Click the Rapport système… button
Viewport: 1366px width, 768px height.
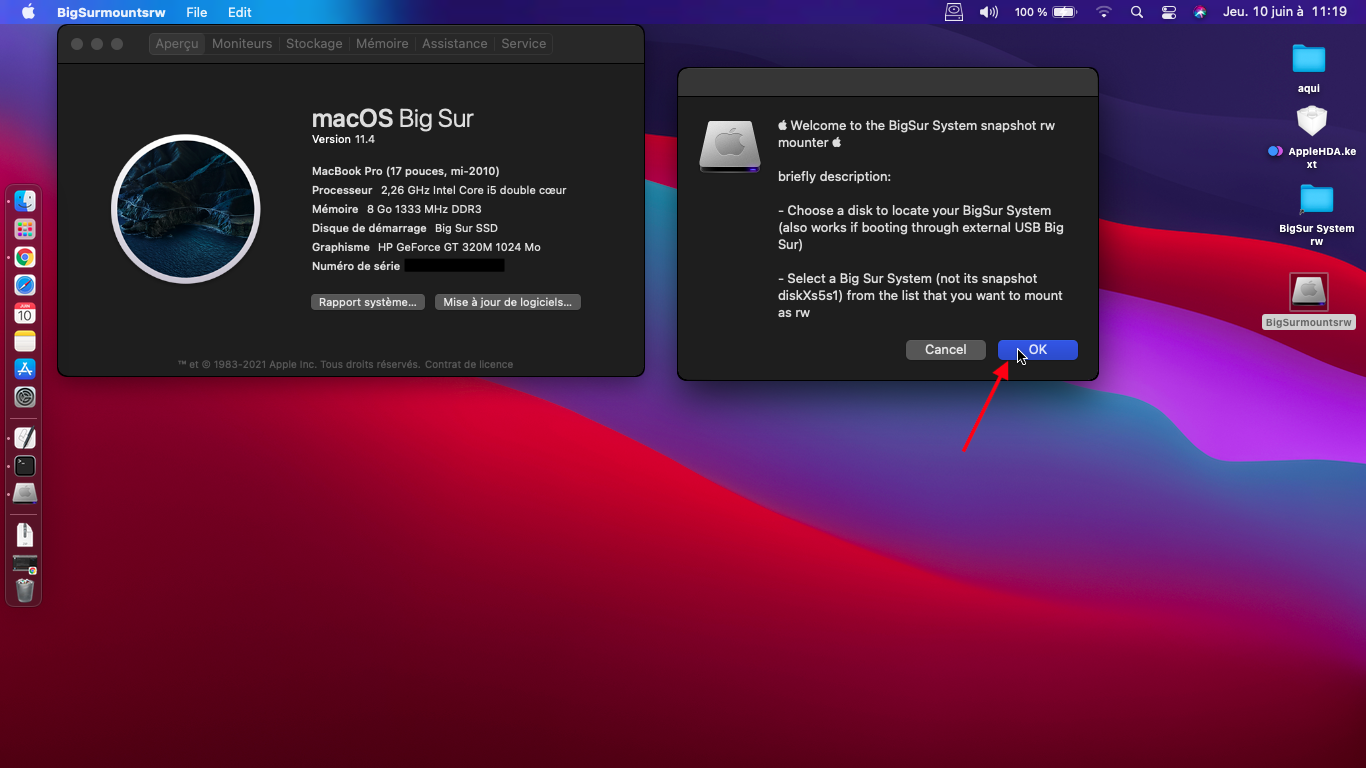pyautogui.click(x=368, y=302)
